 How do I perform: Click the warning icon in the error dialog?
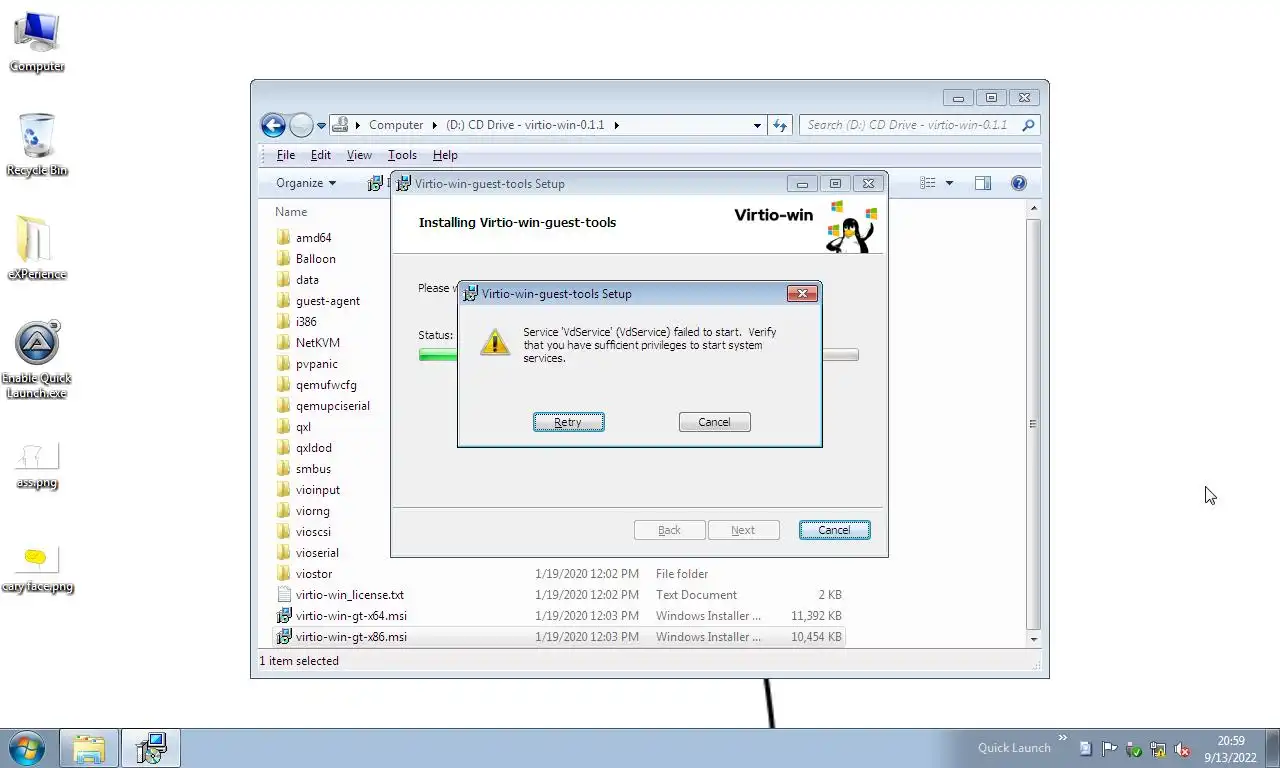tap(495, 342)
